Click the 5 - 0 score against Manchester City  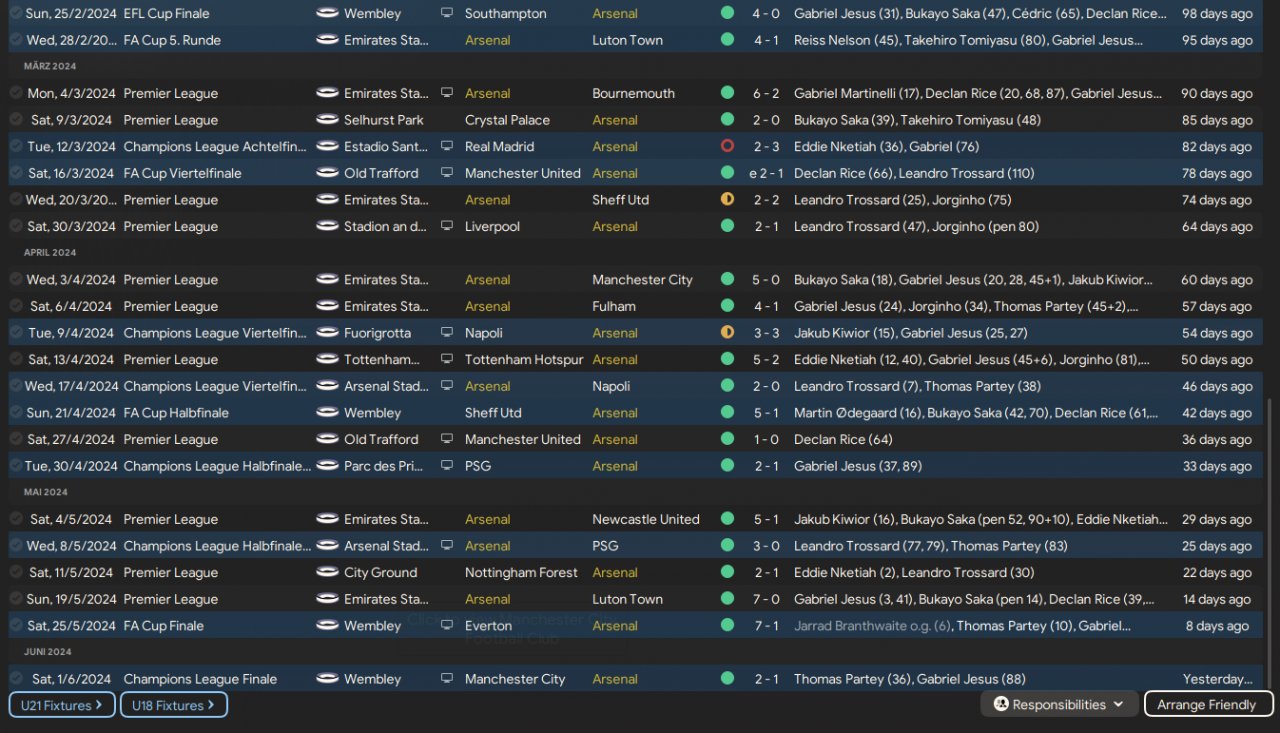tap(766, 280)
